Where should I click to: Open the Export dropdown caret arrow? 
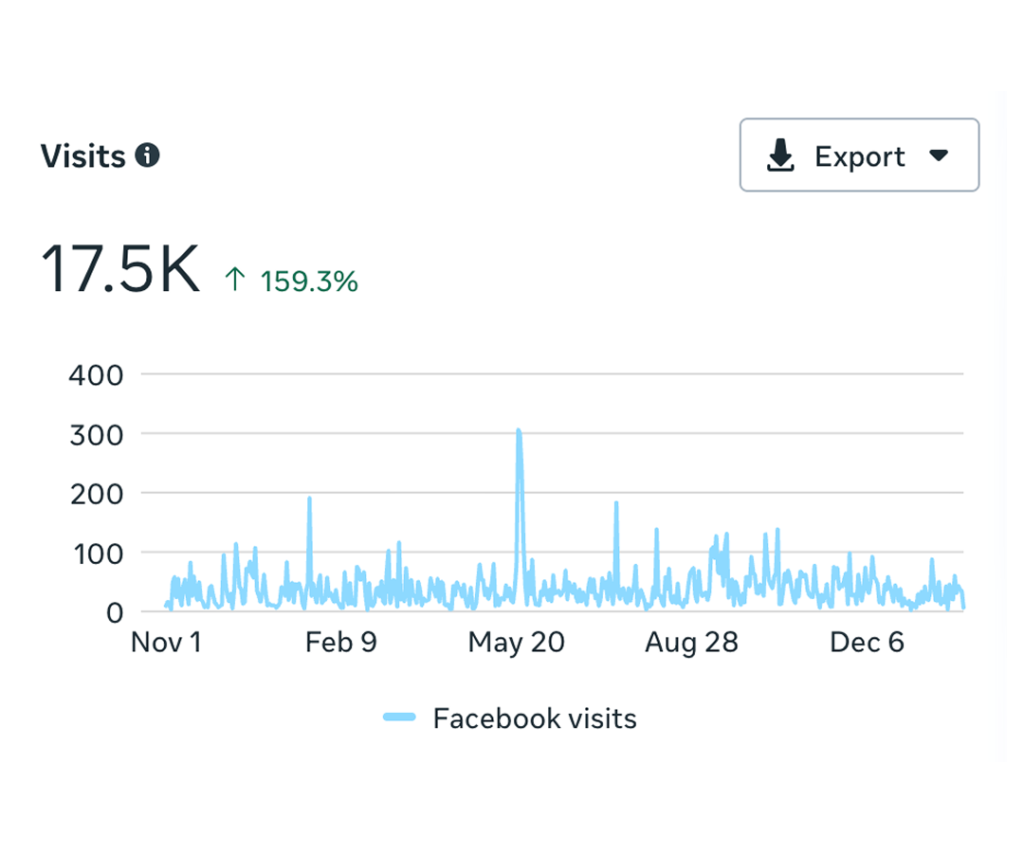click(x=938, y=156)
